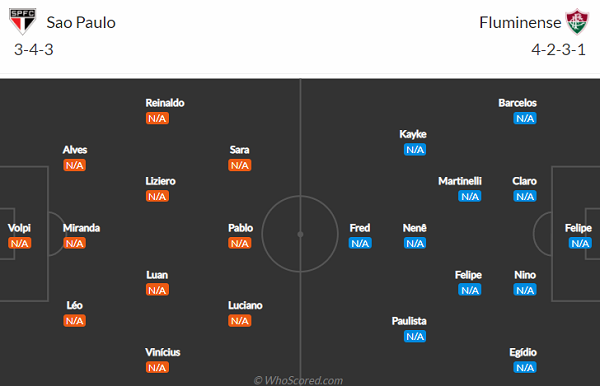The width and height of the screenshot is (600, 386).
Task: Click Reinaldo's orange N/A rating badge
Action: pos(157,118)
